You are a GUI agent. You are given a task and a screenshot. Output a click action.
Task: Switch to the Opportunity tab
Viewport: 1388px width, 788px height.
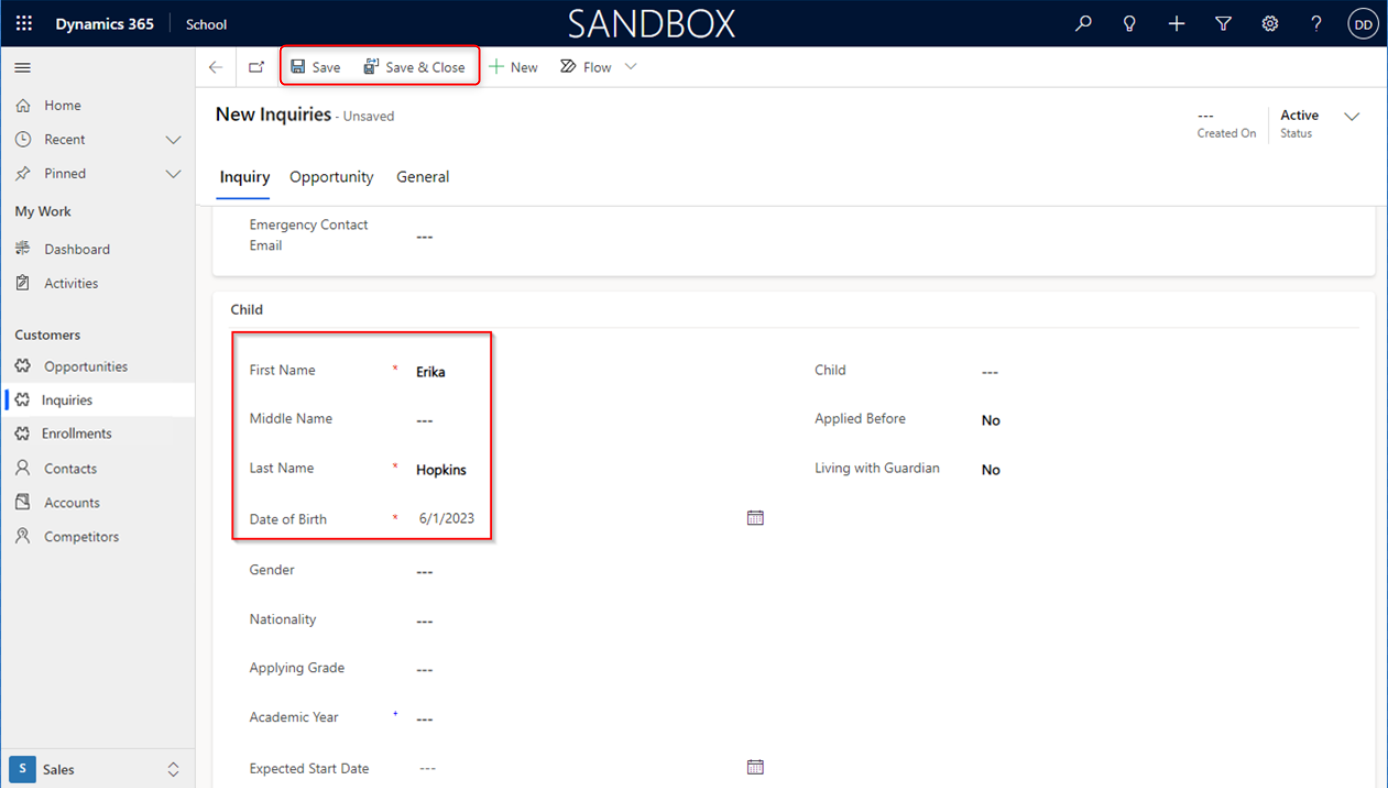[331, 177]
